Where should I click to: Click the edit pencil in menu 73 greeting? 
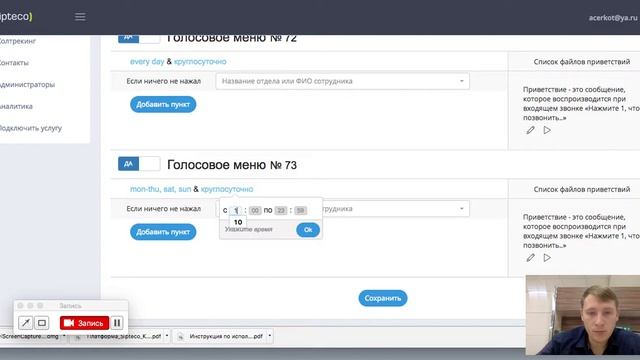tap(530, 258)
